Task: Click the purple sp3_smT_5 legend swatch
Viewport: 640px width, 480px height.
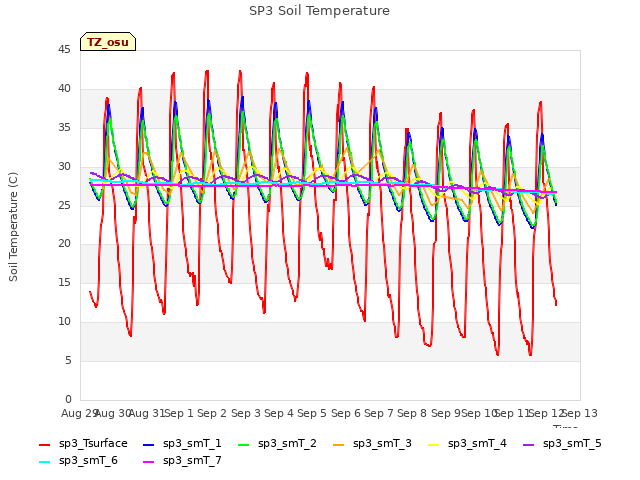Action: pyautogui.click(x=529, y=444)
